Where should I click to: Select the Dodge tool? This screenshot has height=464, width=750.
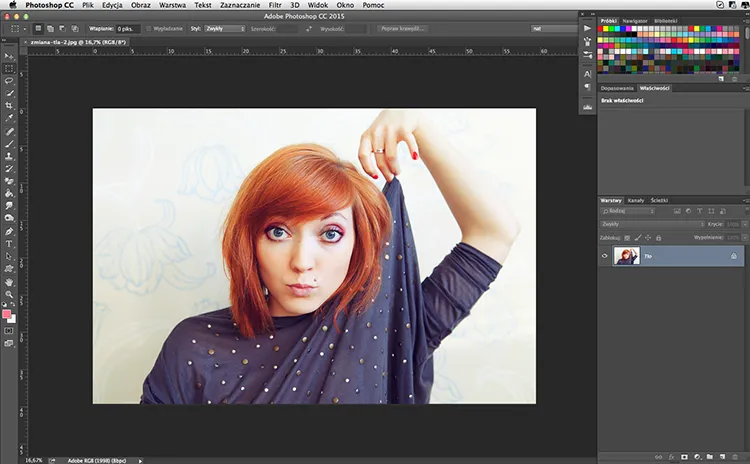click(9, 218)
